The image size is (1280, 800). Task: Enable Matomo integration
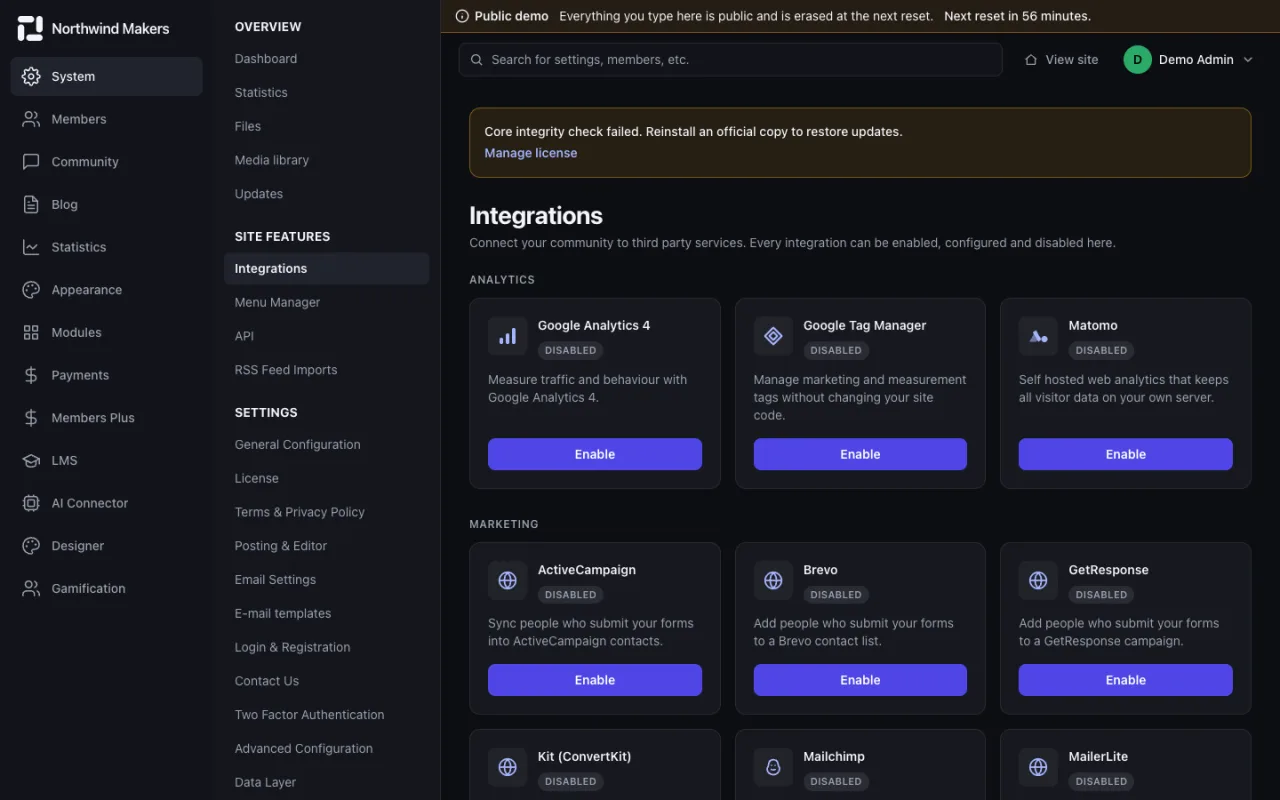1126,454
